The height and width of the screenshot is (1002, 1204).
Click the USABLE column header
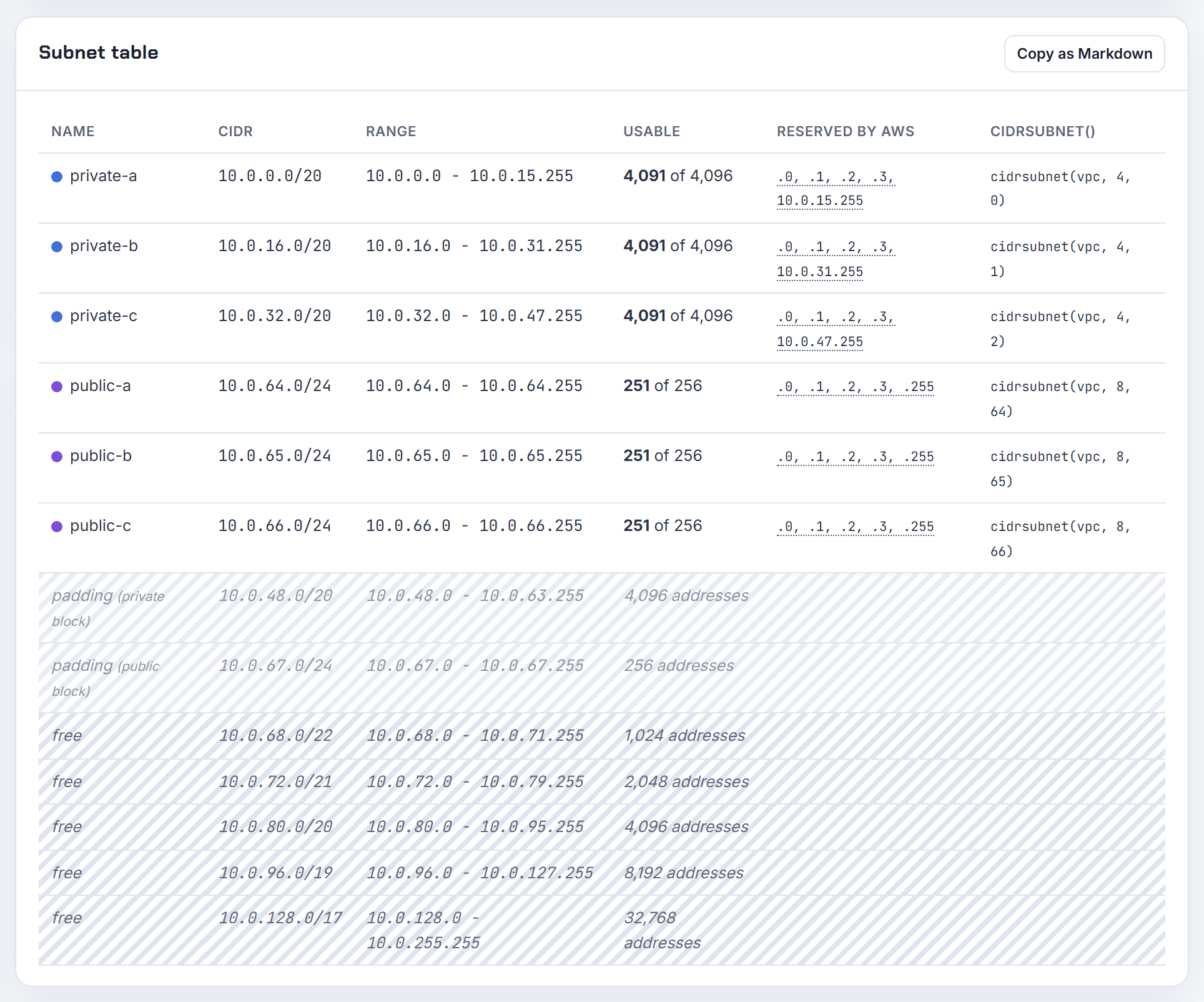(x=651, y=132)
